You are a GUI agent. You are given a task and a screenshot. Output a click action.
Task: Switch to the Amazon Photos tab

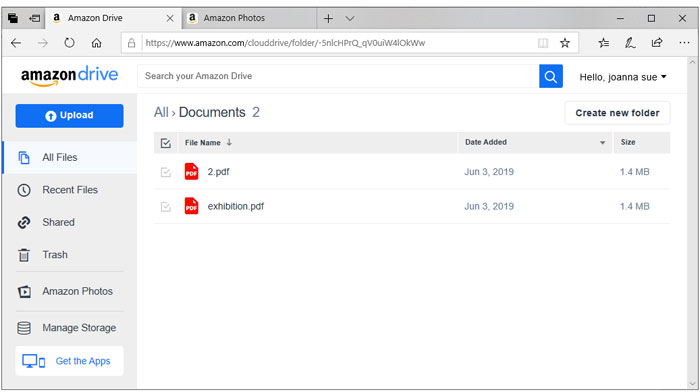(250, 18)
